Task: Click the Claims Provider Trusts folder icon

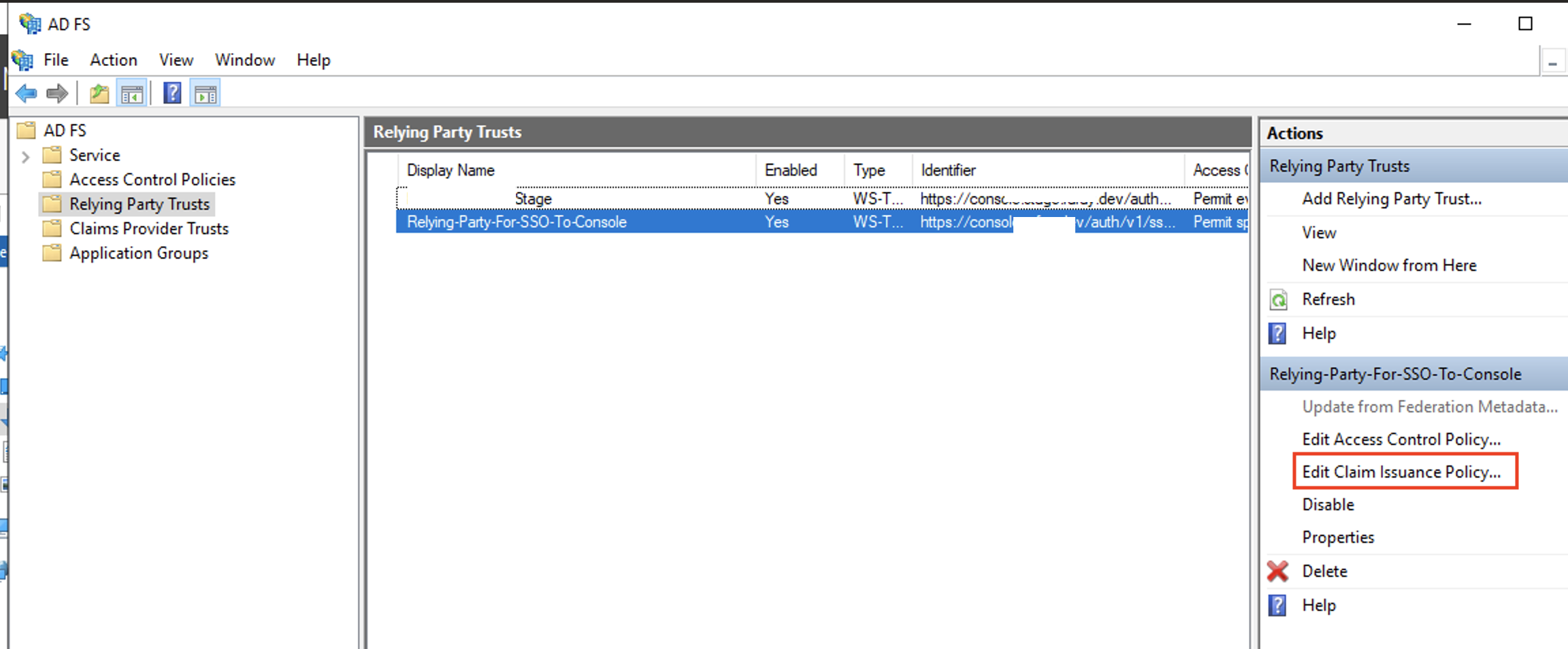Action: coord(52,229)
